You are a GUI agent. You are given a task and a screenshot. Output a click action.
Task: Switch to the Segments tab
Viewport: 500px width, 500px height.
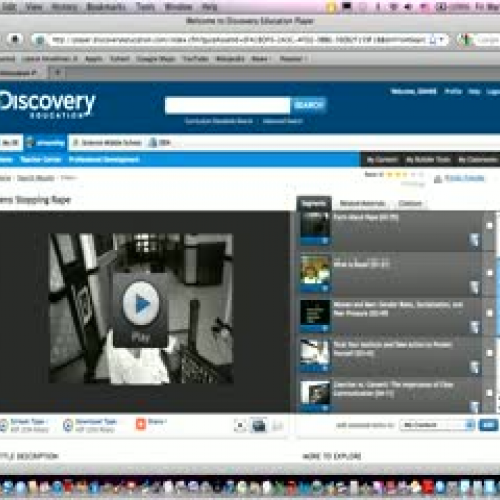(314, 203)
